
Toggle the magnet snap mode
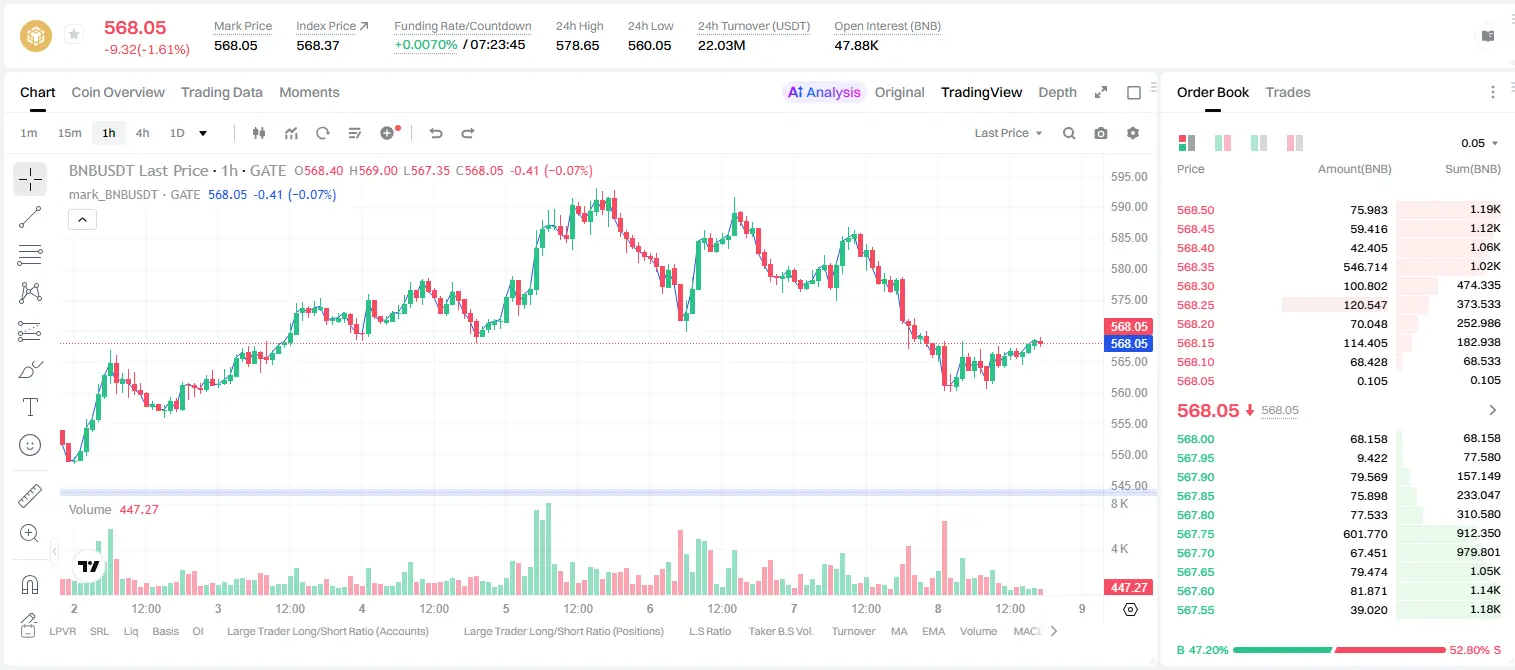pos(30,584)
